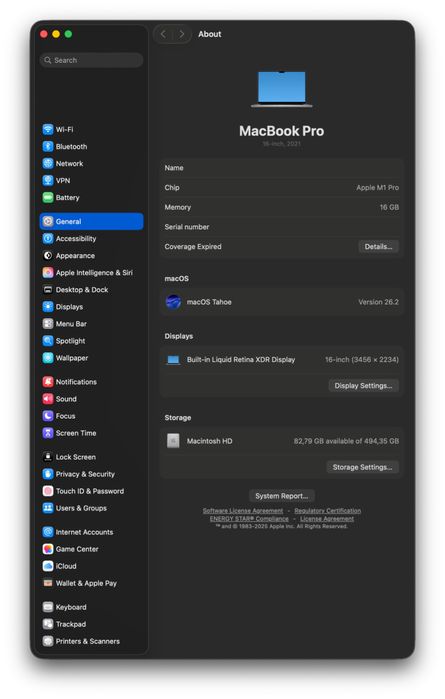Open the VPN sidebar icon
This screenshot has height=699, width=445.
coord(48,180)
